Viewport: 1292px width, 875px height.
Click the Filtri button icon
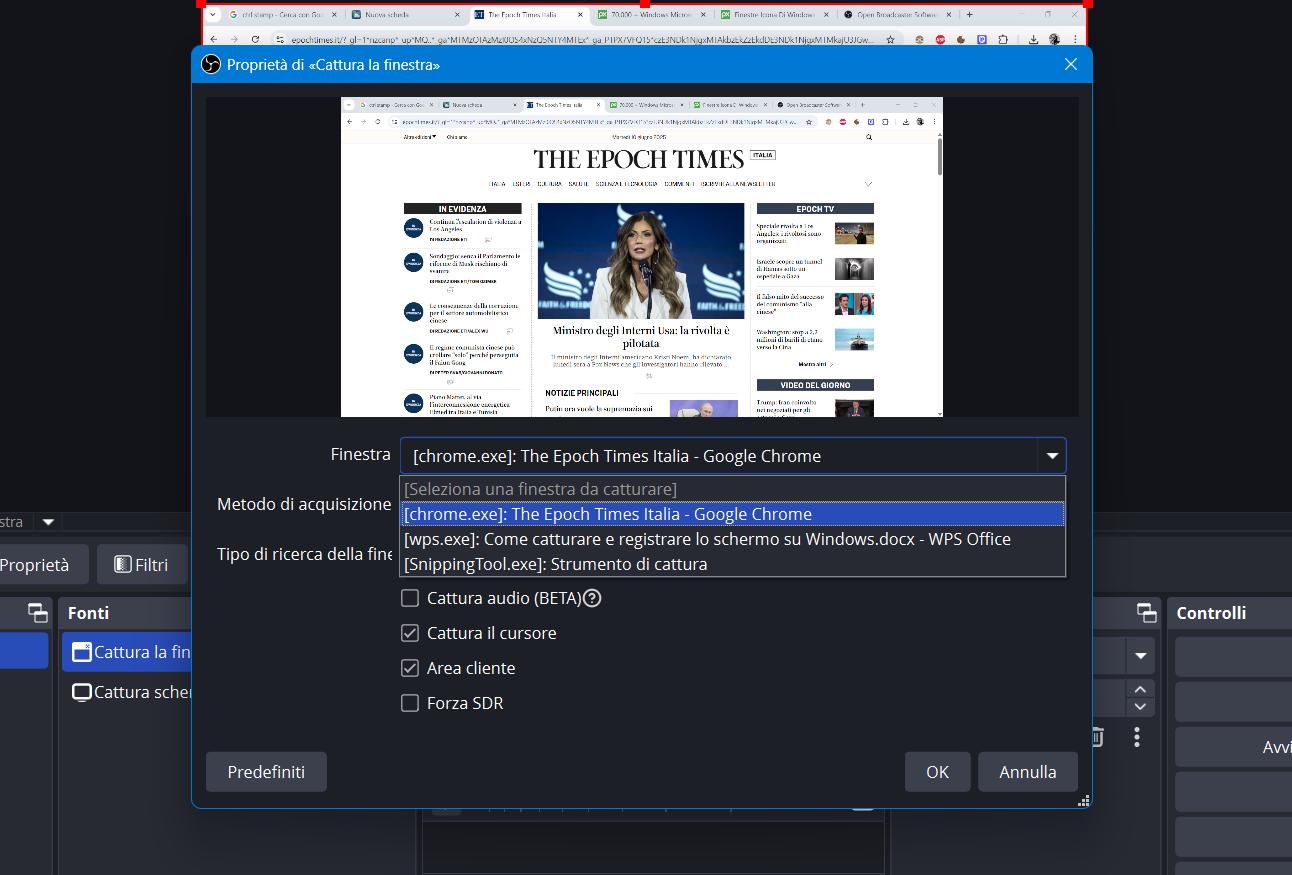123,565
